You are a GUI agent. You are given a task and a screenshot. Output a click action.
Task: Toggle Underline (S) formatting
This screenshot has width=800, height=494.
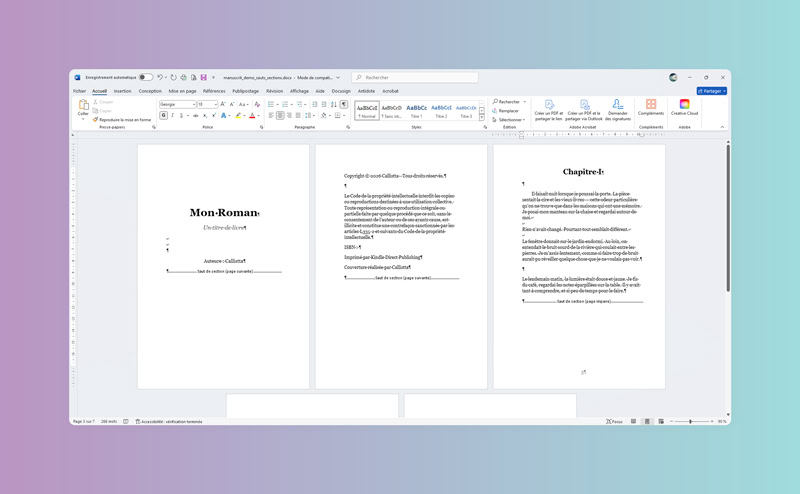coord(181,116)
